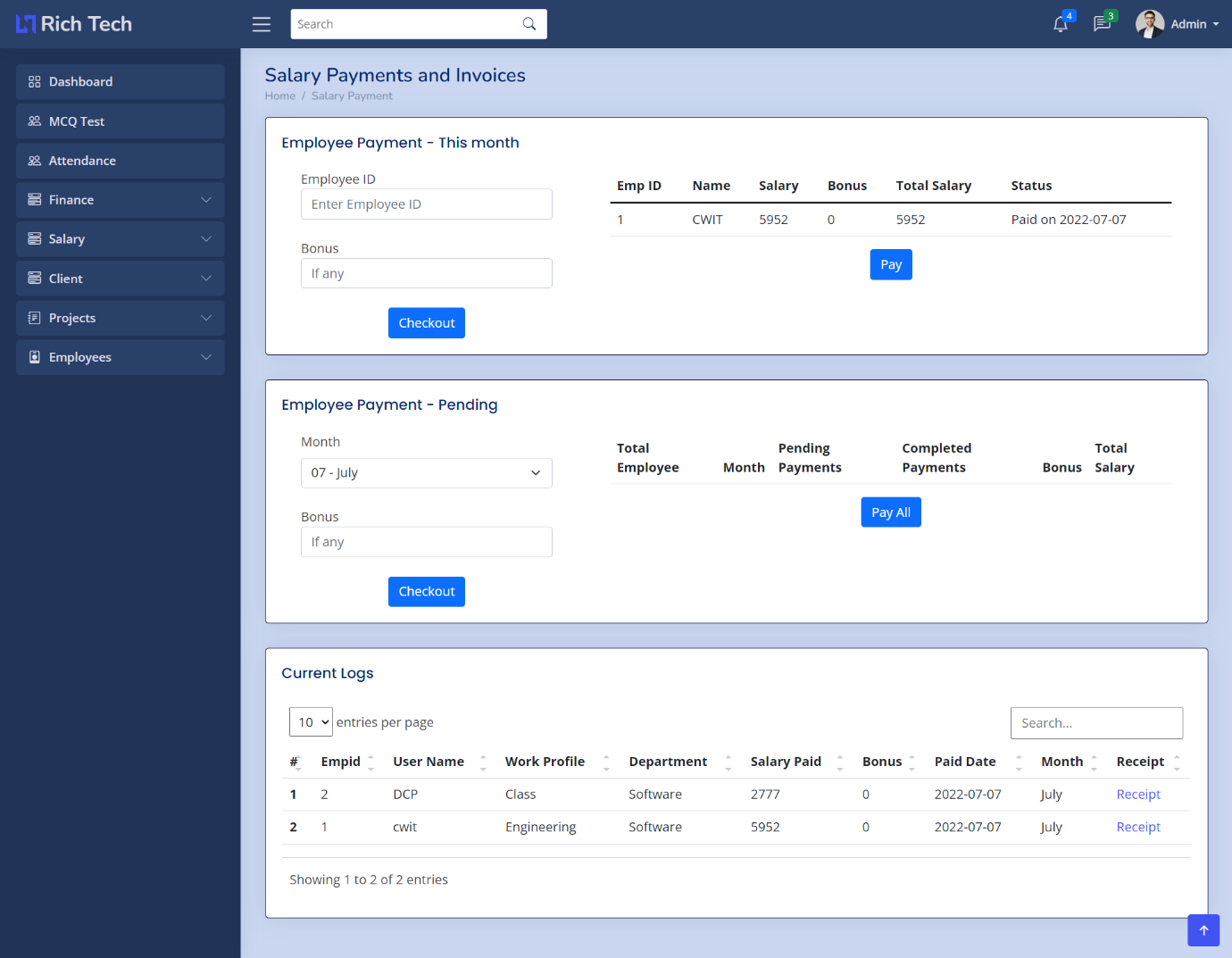Expand the Employees menu chevron
The width and height of the screenshot is (1232, 958).
click(x=206, y=357)
